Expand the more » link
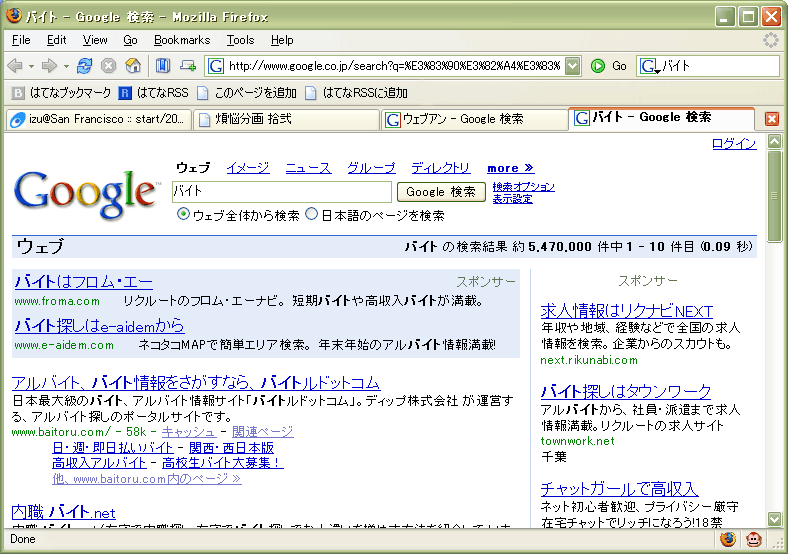The height and width of the screenshot is (554, 788). click(x=511, y=168)
